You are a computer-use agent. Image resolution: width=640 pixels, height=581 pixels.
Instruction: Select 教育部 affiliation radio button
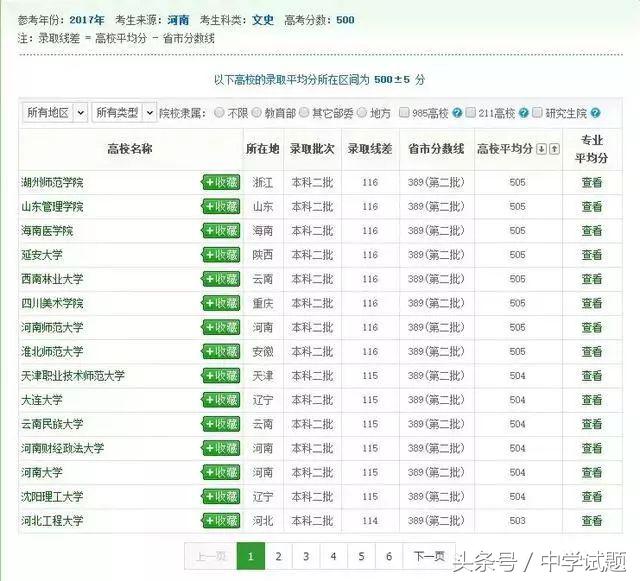click(256, 112)
